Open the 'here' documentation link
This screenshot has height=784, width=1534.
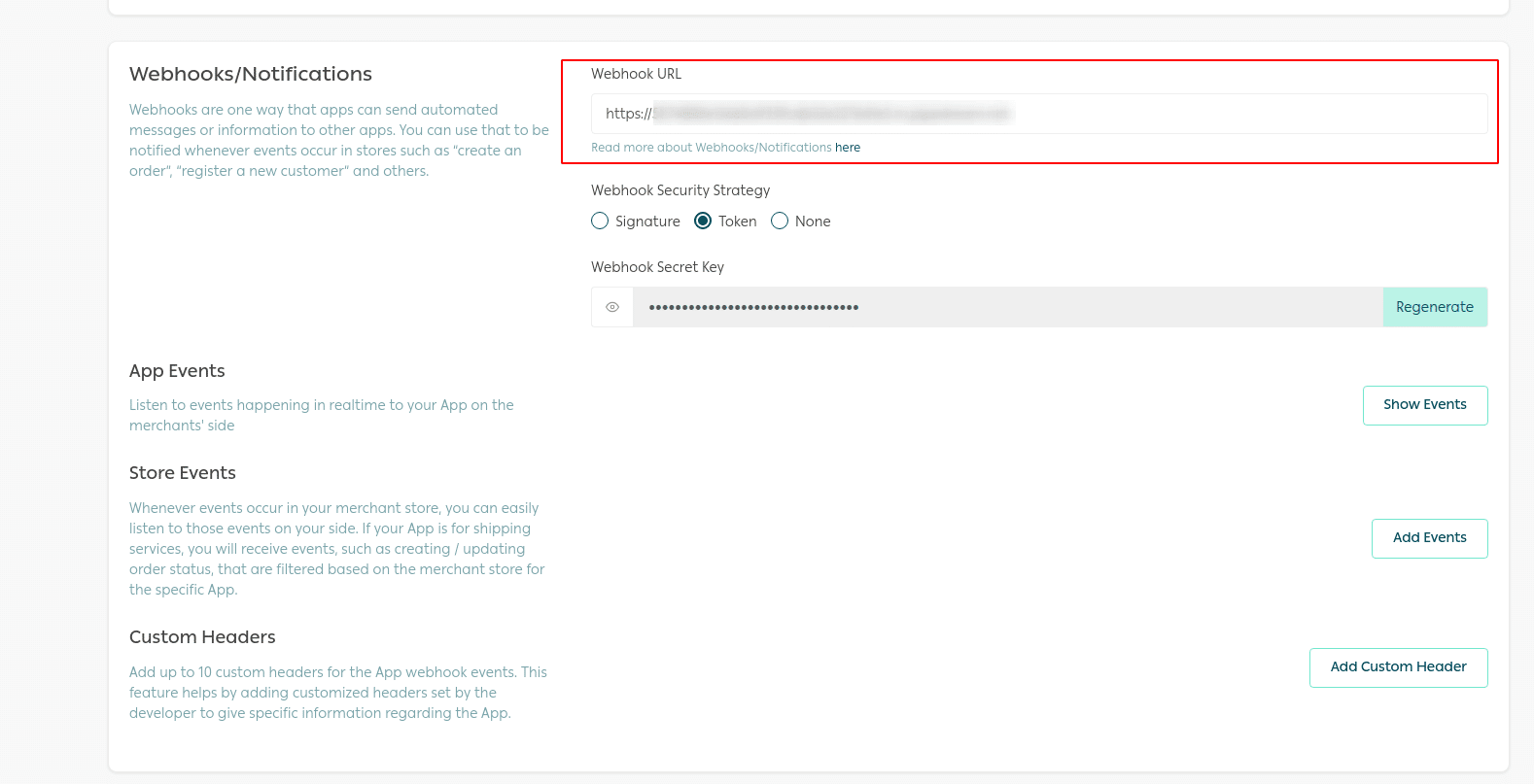tap(848, 148)
